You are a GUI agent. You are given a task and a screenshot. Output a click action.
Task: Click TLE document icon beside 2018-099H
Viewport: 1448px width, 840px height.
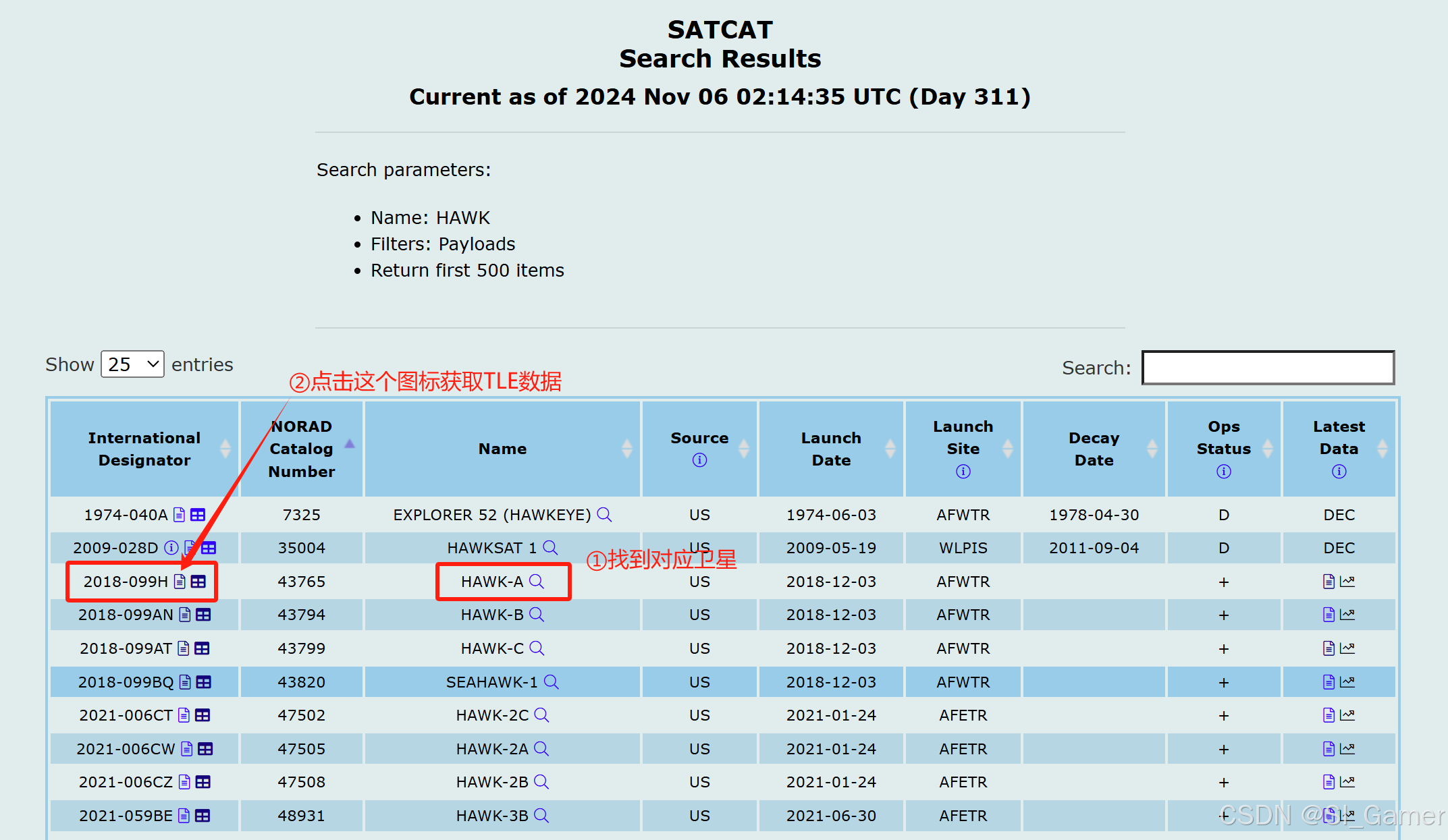(180, 582)
